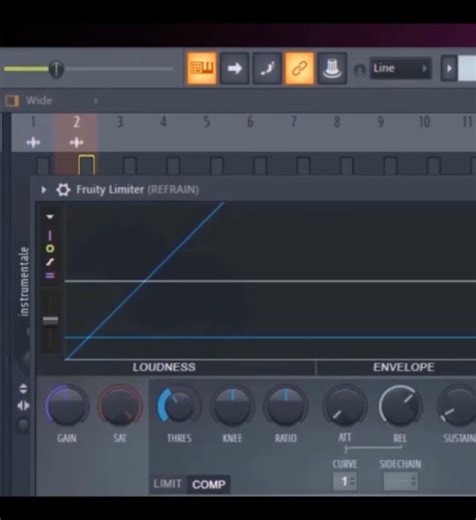
Task: Open the Wide mixer layout dropdown
Action: click(62, 100)
